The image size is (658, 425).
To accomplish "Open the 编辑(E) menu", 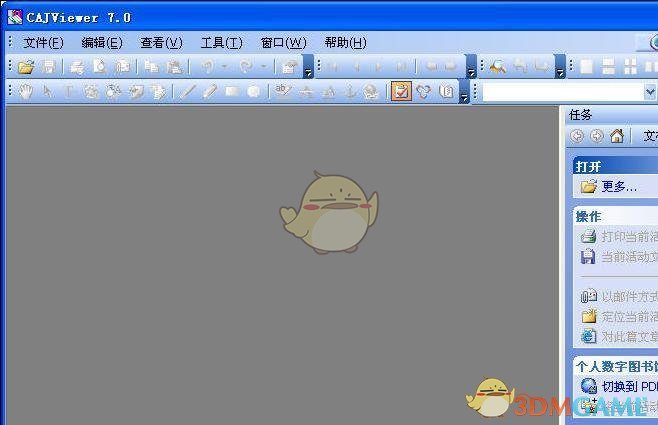I will pos(102,42).
